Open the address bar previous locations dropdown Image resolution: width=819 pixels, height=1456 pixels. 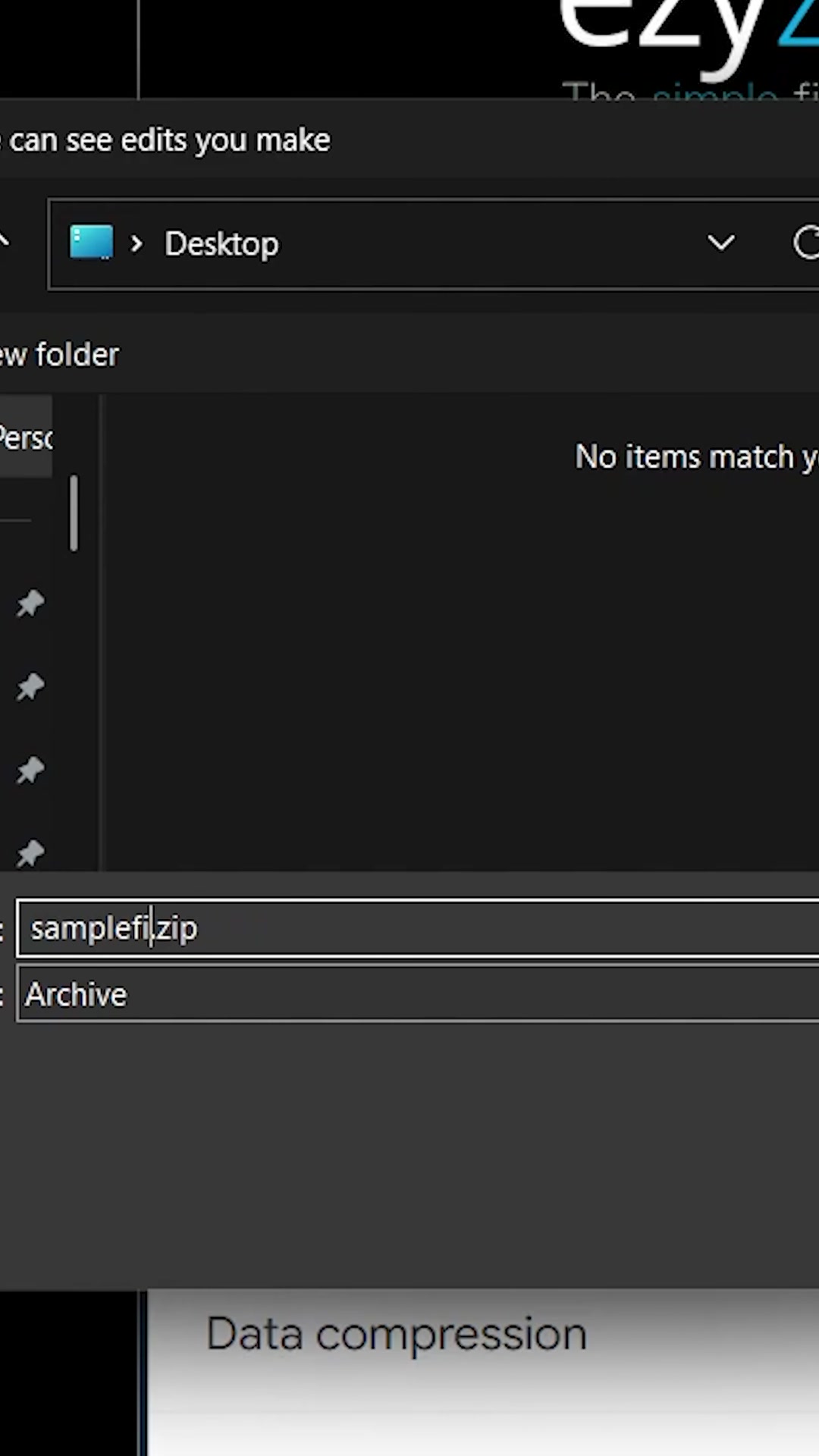coord(720,243)
